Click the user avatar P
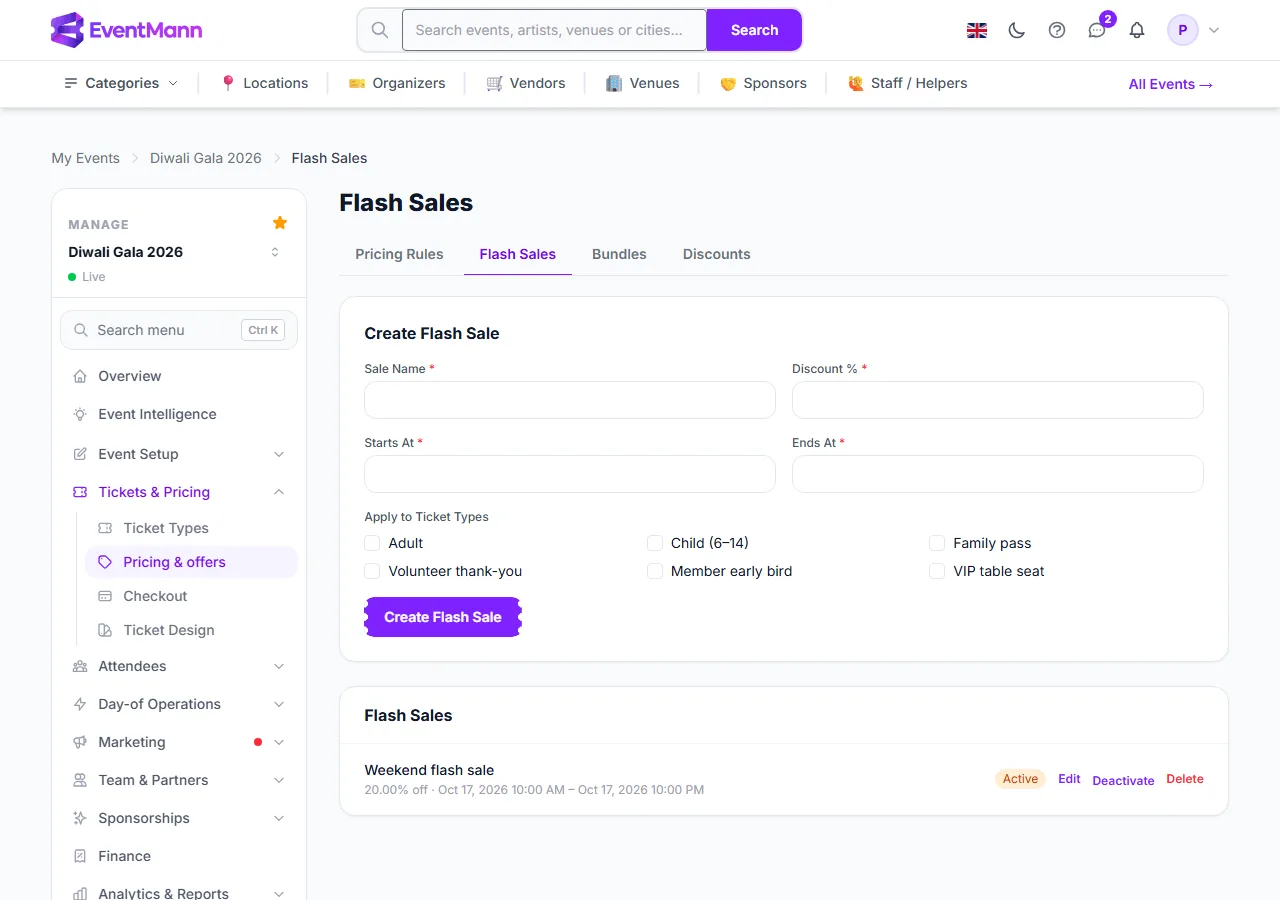Screen dimensions: 1280x900 click(x=1183, y=30)
